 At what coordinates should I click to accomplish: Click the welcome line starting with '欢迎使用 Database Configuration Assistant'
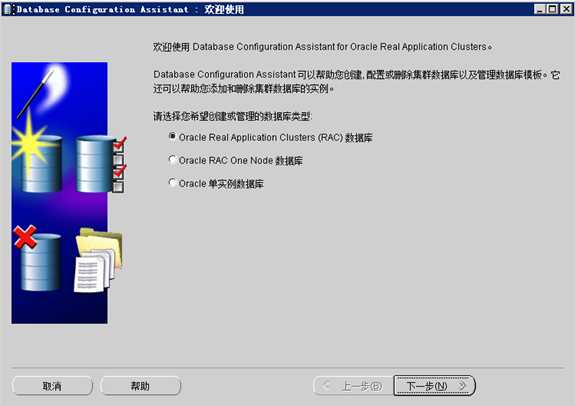click(x=322, y=47)
